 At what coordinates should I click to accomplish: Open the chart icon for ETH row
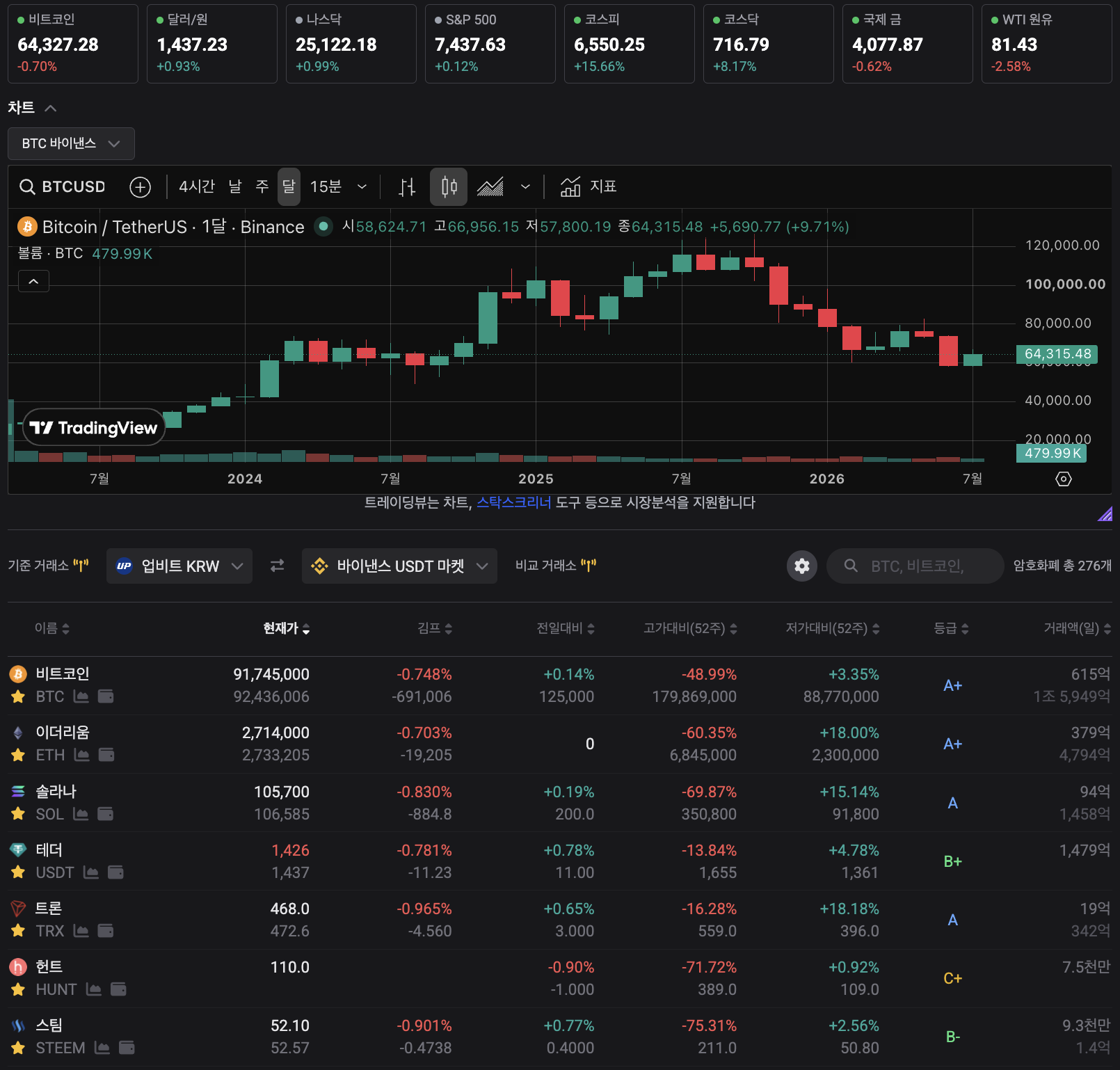(81, 755)
